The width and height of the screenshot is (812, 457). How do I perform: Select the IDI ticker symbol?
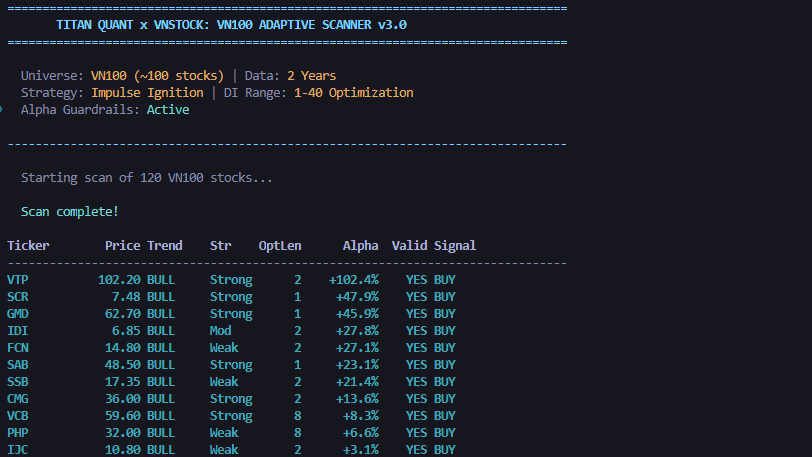pyautogui.click(x=18, y=331)
